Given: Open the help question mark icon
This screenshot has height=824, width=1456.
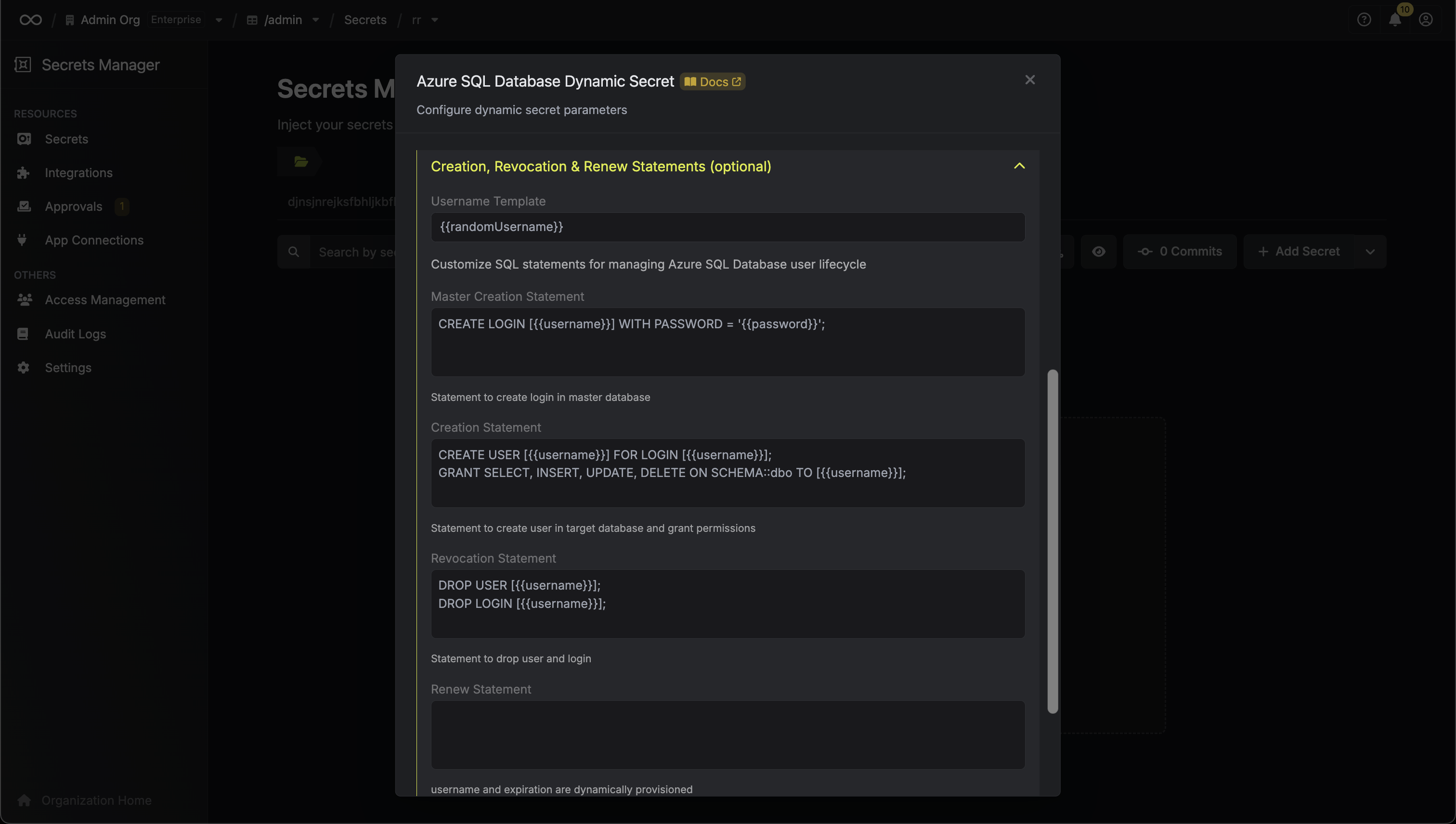Looking at the screenshot, I should pyautogui.click(x=1365, y=20).
